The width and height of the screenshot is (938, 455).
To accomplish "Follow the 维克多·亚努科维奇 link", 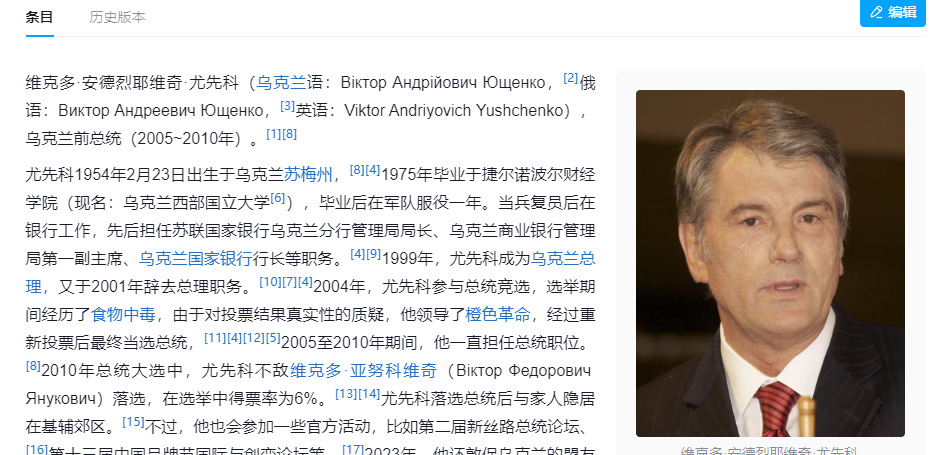I will (364, 371).
